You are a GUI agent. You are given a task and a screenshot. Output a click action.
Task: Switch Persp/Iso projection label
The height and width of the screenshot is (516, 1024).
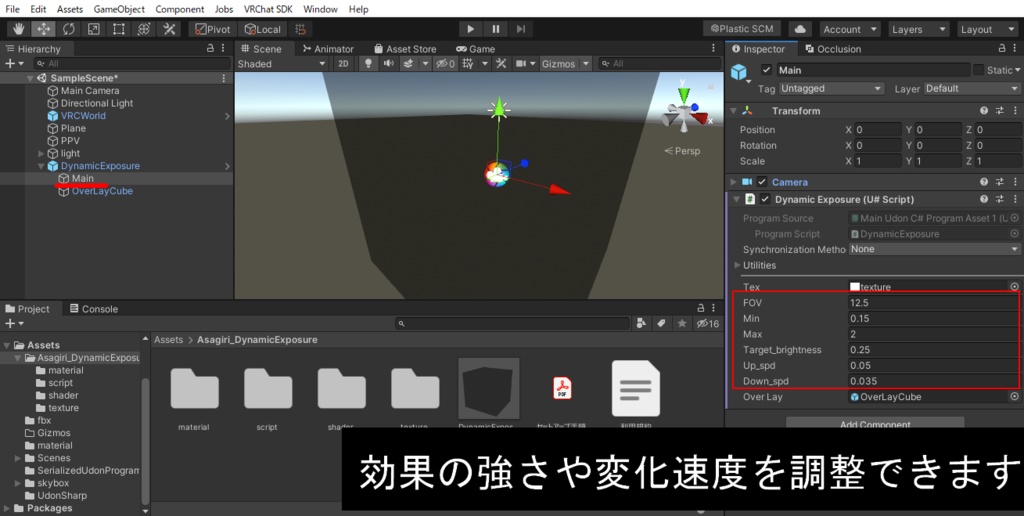pyautogui.click(x=682, y=151)
